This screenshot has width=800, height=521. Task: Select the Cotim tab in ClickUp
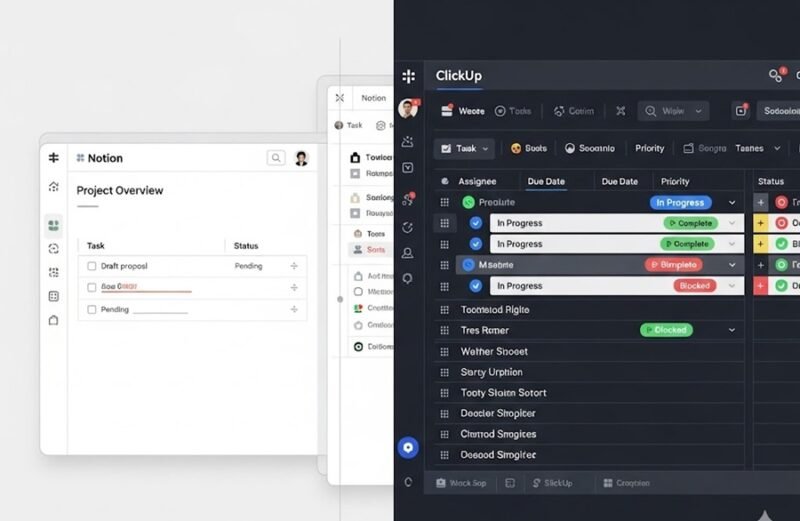(574, 111)
